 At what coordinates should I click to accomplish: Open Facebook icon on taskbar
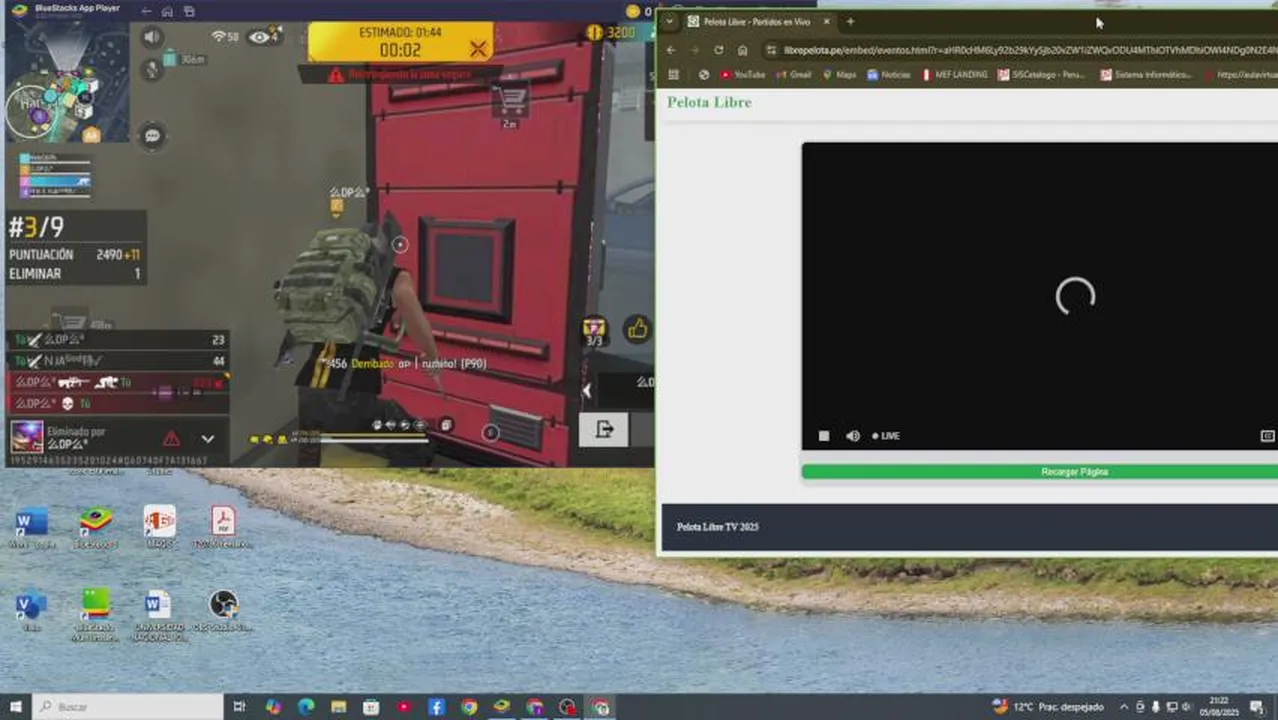tap(436, 707)
